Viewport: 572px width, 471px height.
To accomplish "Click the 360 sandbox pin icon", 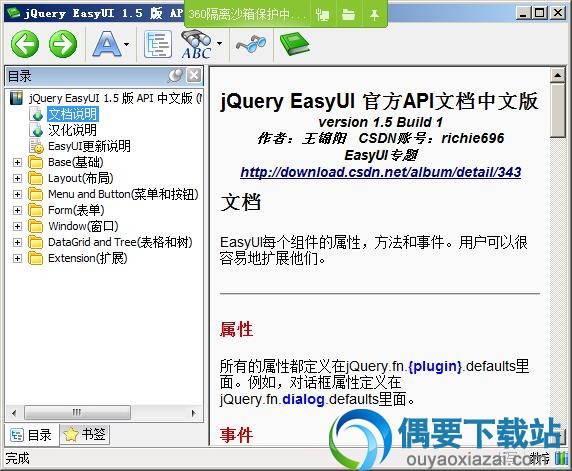I will [374, 15].
